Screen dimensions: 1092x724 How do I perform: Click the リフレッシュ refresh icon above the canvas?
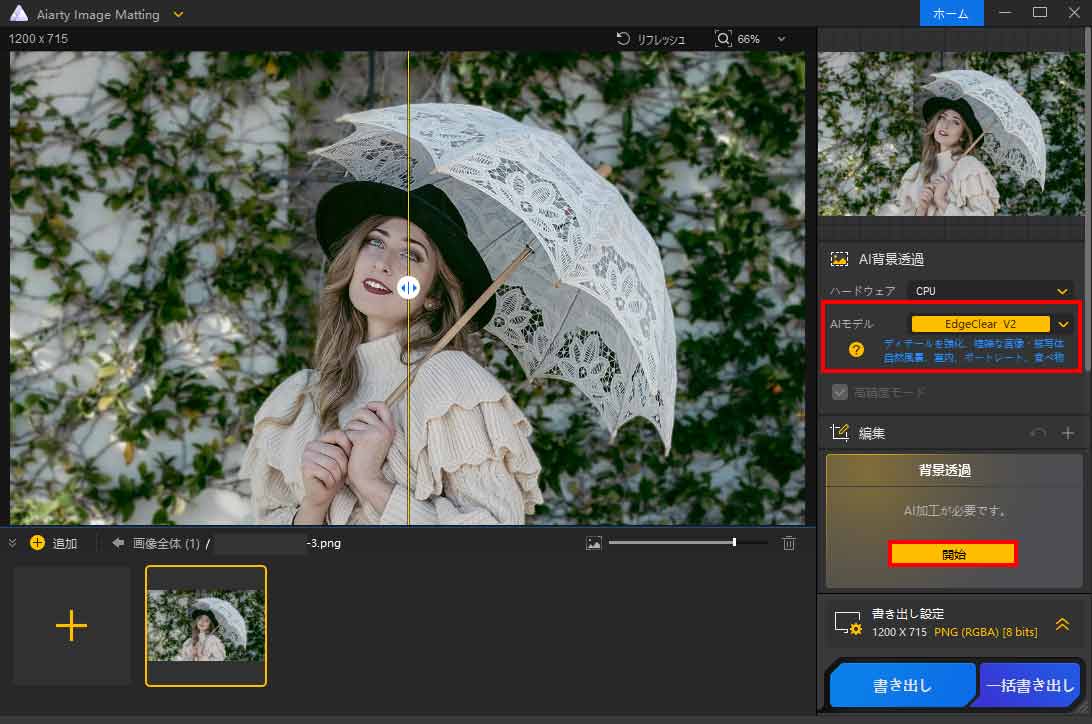(620, 39)
